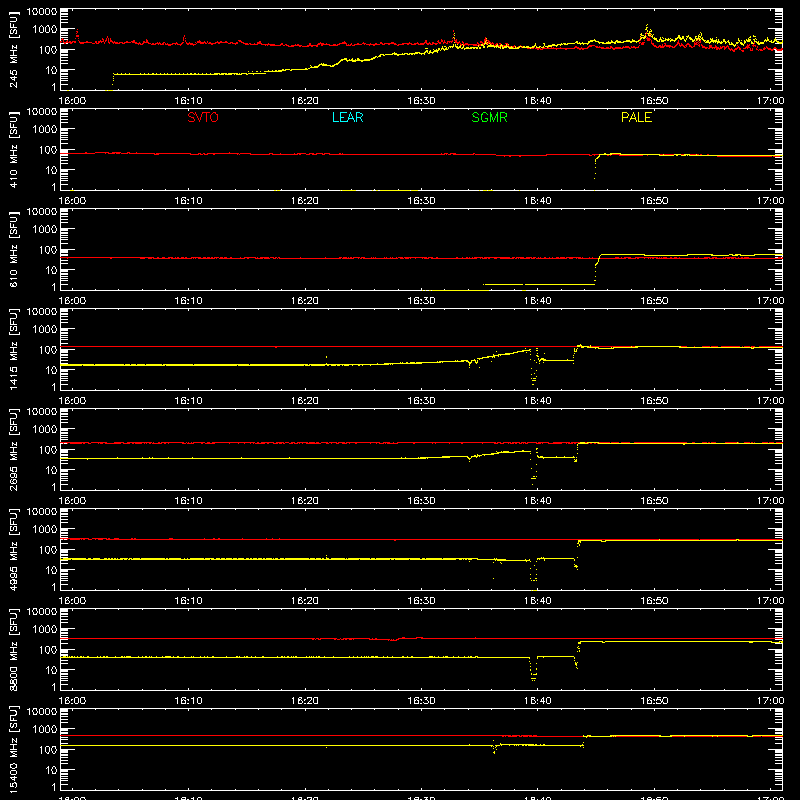The image size is (800, 800).
Task: Click the 1000 y-axis label of 410 MHz plot
Action: tap(45, 130)
